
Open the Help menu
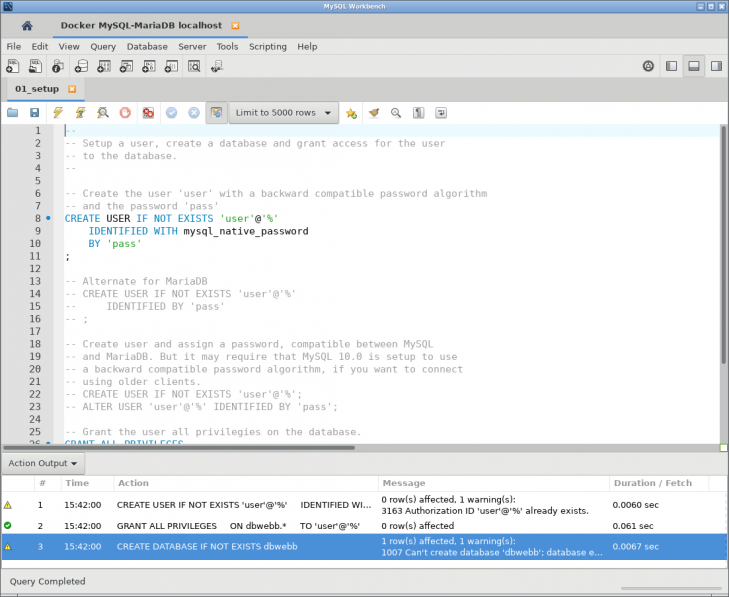(x=307, y=46)
